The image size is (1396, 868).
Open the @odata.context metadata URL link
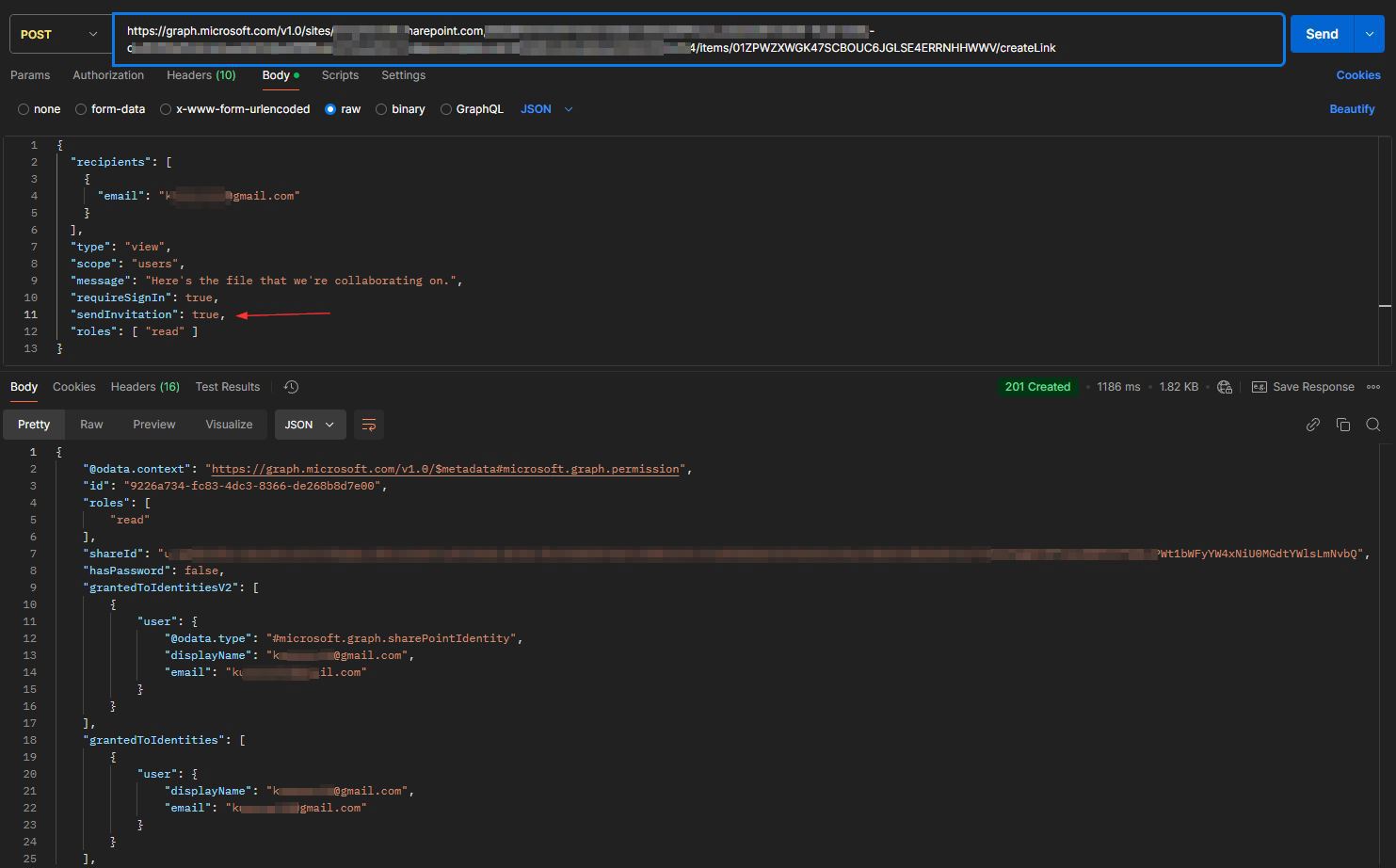[x=445, y=469]
